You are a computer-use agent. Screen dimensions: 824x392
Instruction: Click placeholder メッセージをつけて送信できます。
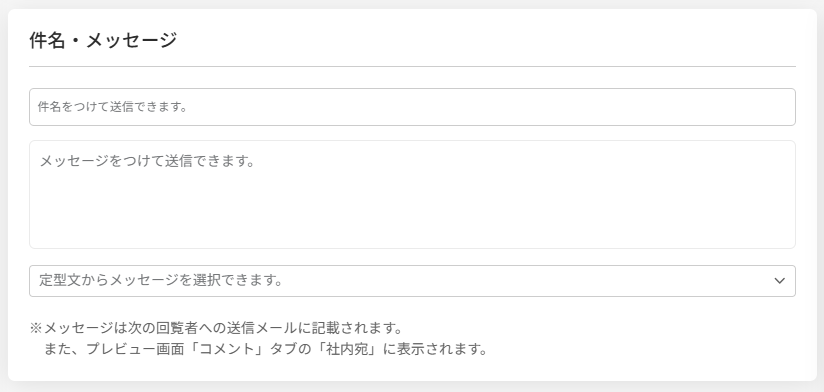coord(147,161)
